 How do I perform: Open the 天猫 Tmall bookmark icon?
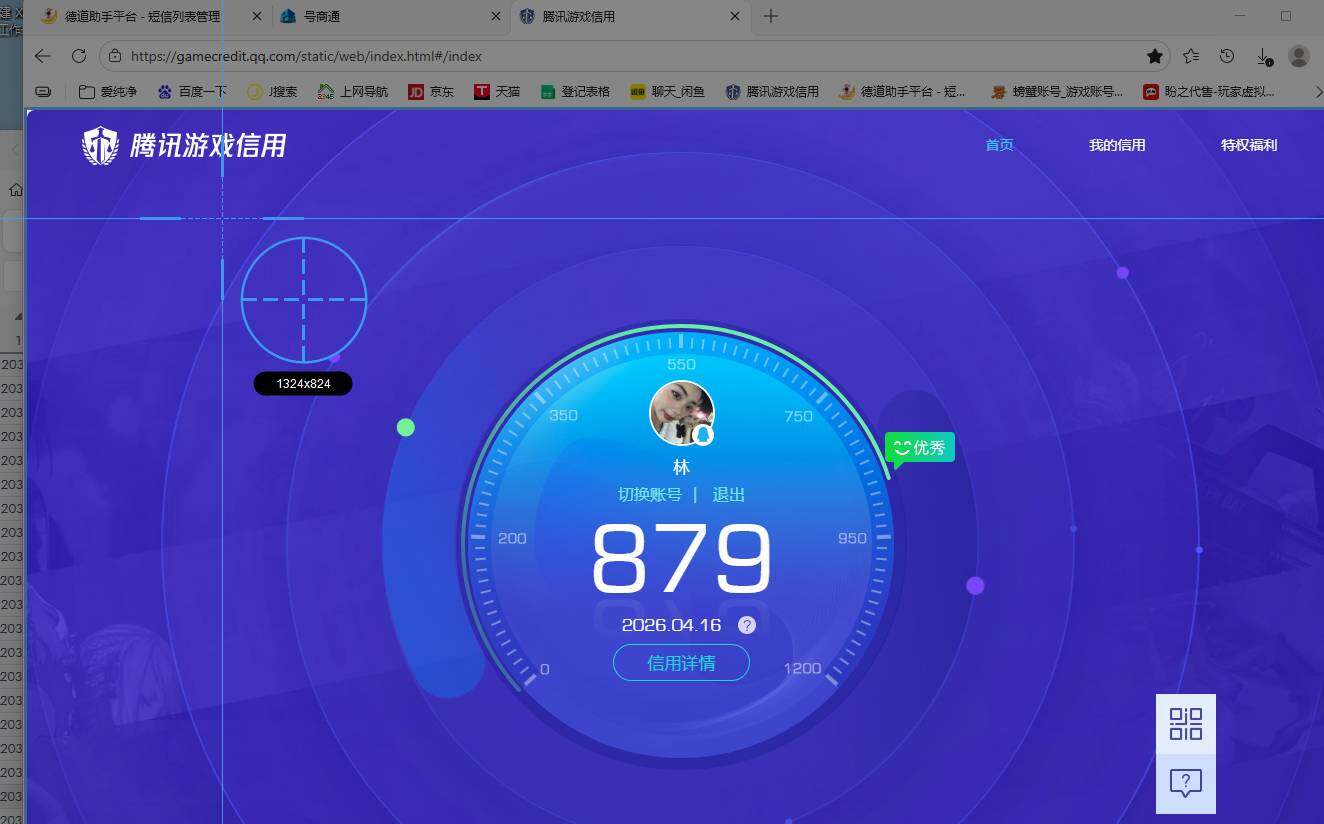click(x=482, y=91)
